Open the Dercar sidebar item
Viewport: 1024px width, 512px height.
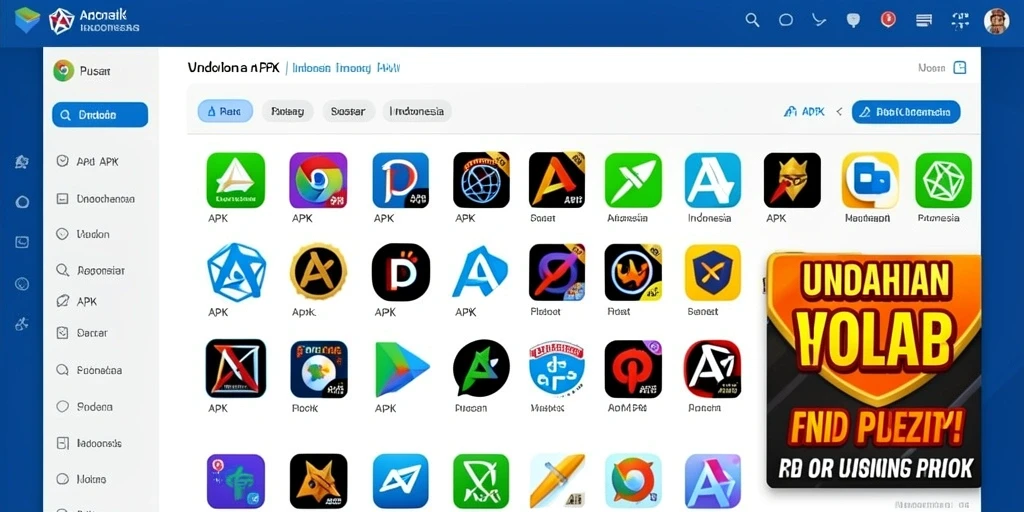click(x=82, y=333)
